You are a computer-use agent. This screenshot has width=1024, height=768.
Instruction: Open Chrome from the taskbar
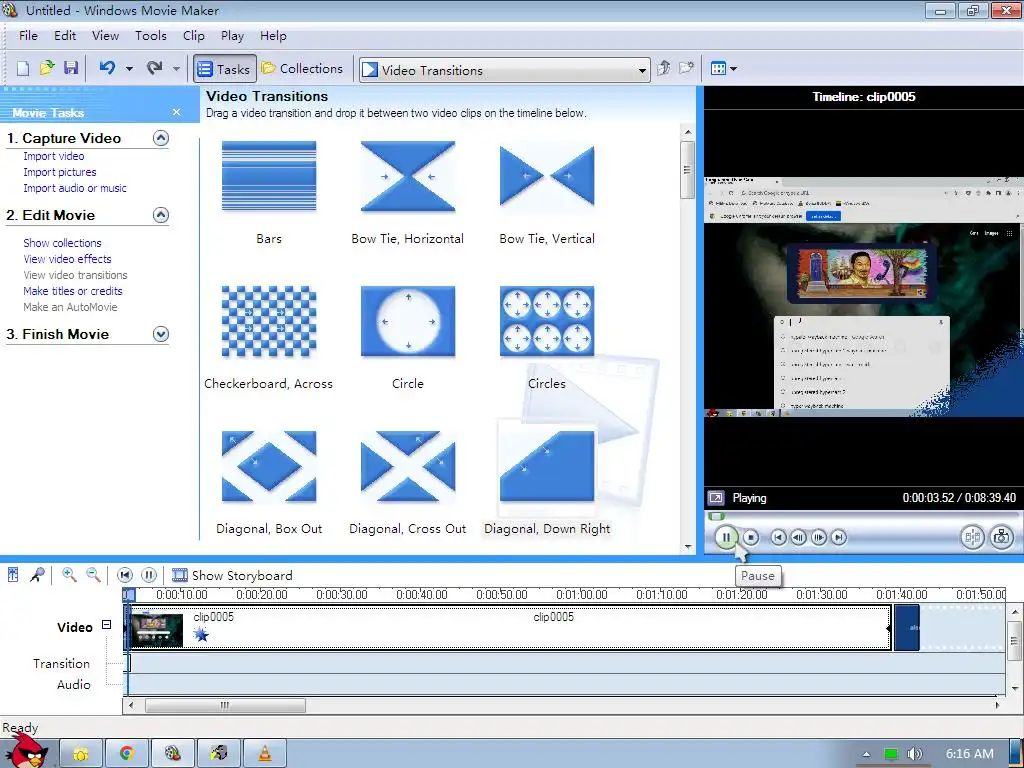(x=127, y=754)
